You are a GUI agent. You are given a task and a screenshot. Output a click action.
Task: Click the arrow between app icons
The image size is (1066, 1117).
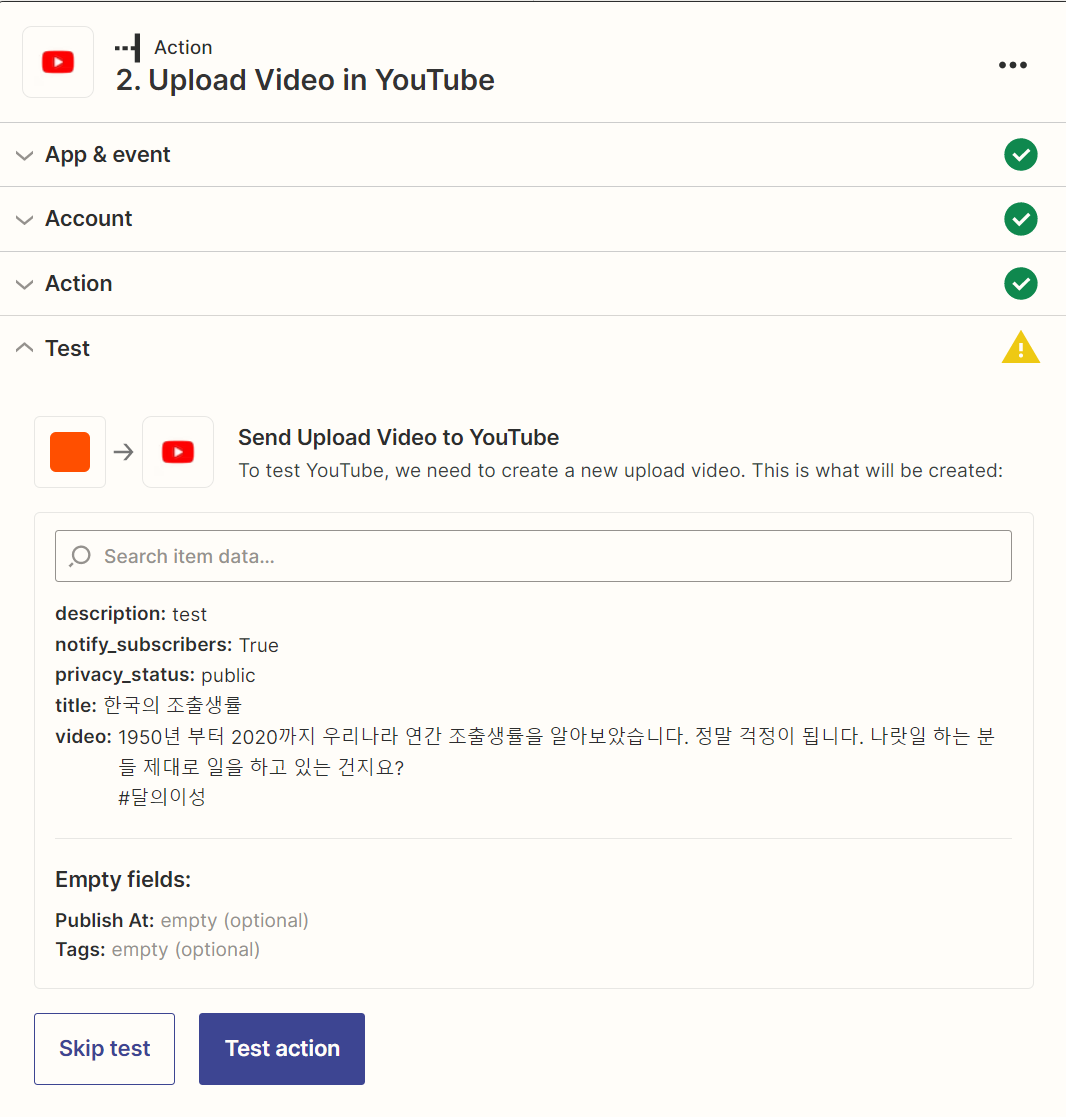click(x=124, y=452)
